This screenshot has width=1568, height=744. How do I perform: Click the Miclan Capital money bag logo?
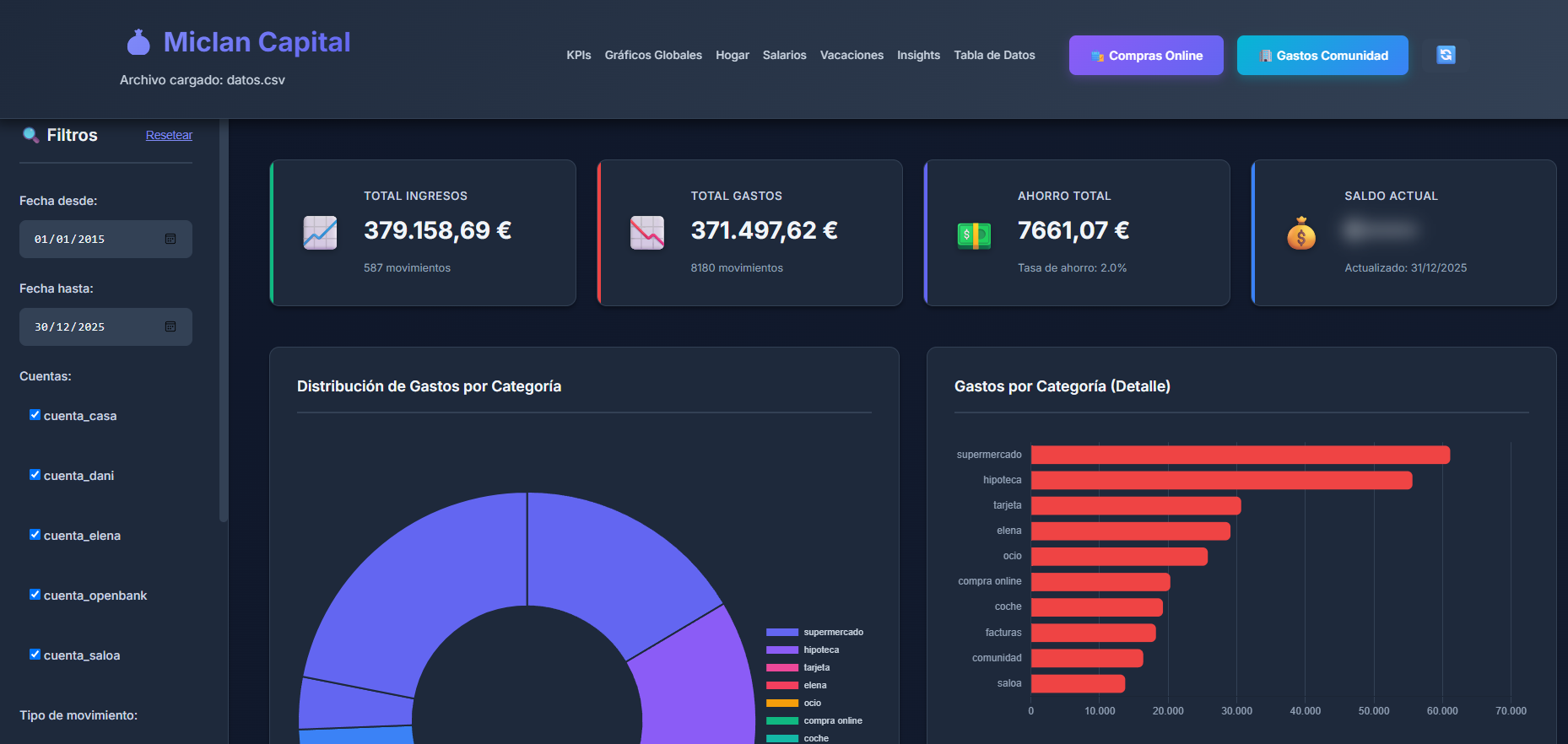pyautogui.click(x=138, y=42)
